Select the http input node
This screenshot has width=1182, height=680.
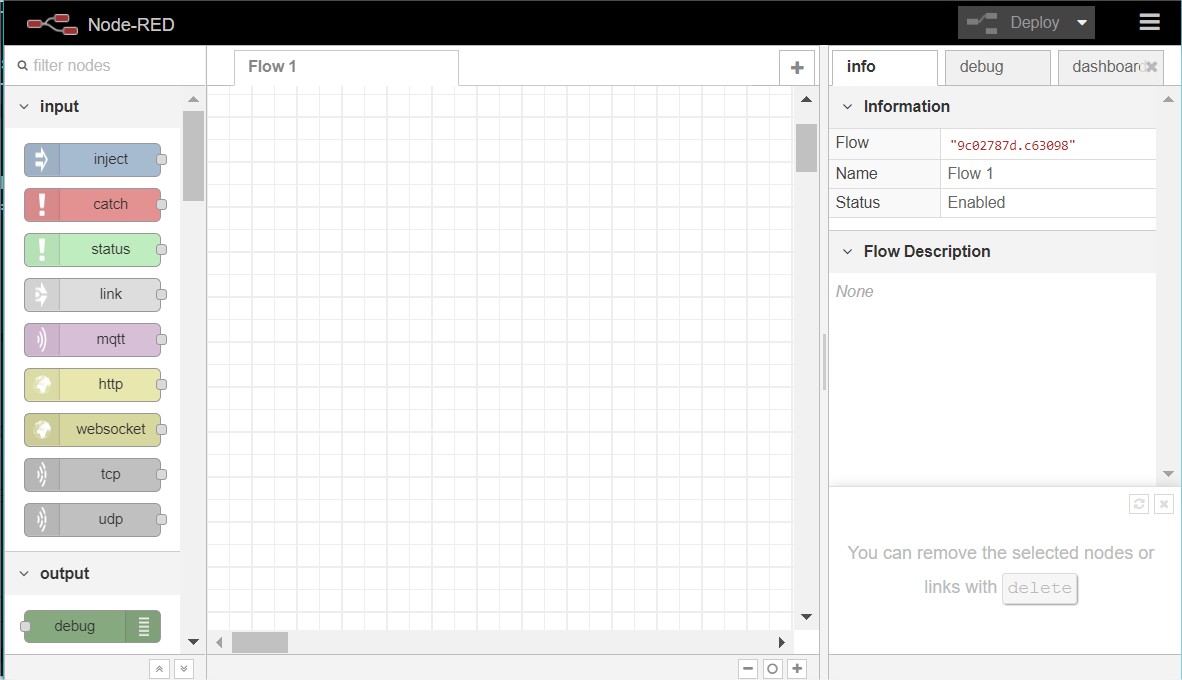coord(93,384)
